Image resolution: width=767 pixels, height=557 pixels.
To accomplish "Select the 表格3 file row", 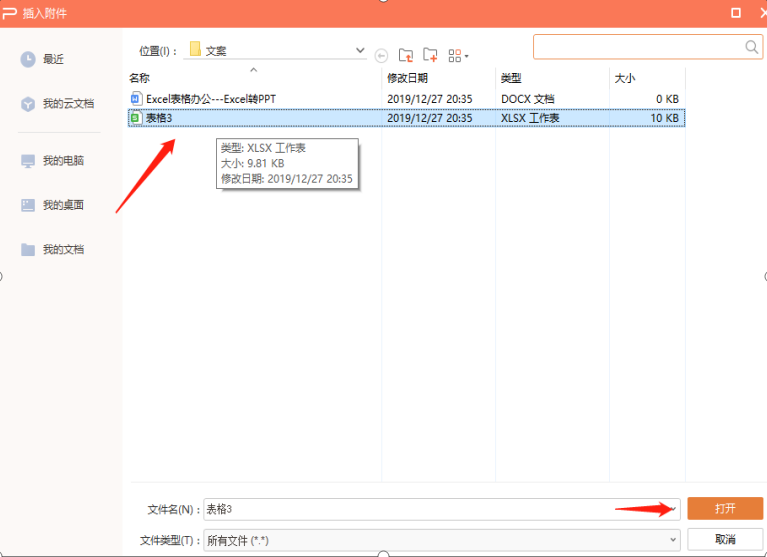I will (x=406, y=118).
